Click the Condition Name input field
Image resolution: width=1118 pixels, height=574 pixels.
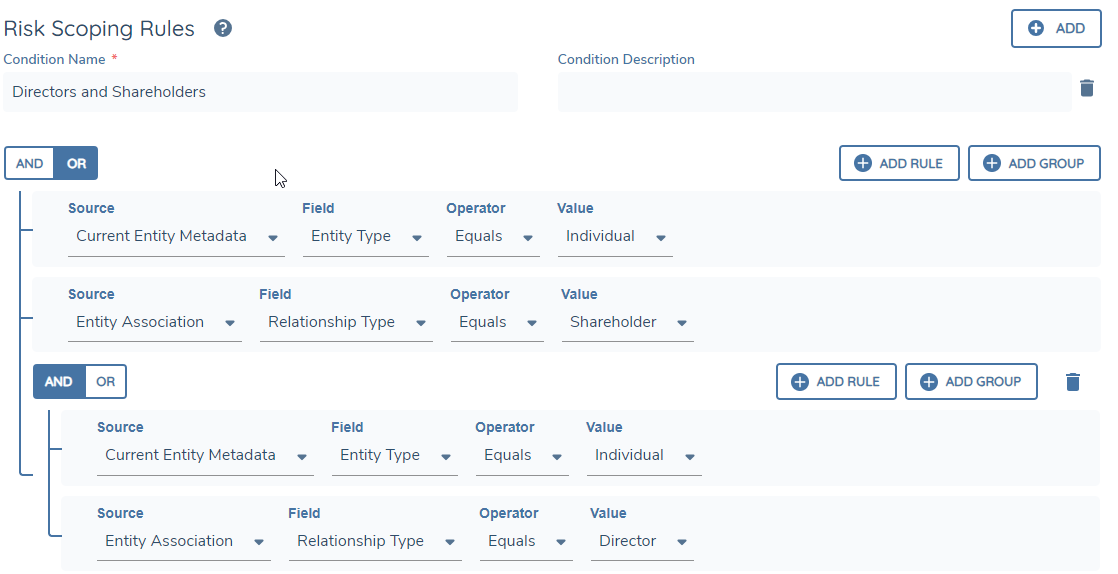(x=260, y=92)
